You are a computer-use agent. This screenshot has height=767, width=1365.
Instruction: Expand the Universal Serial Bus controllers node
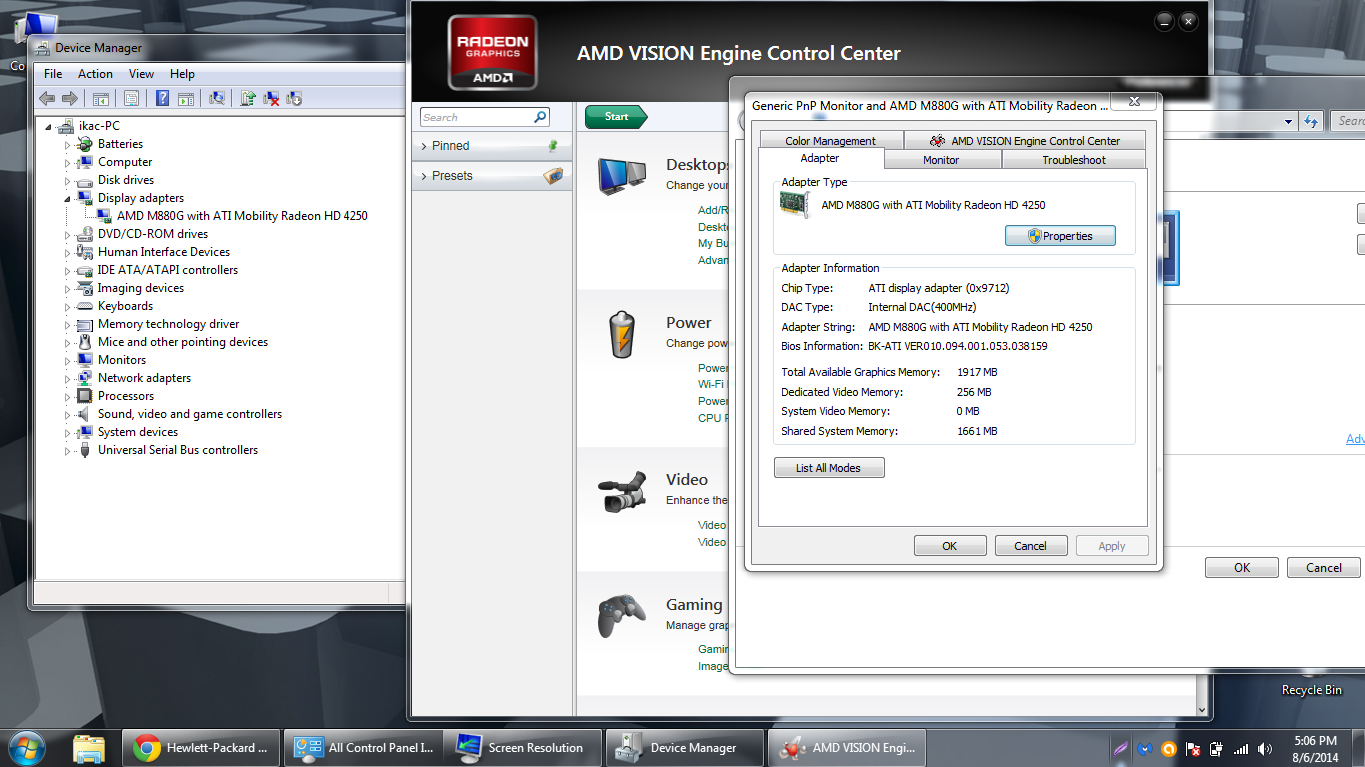pyautogui.click(x=68, y=451)
